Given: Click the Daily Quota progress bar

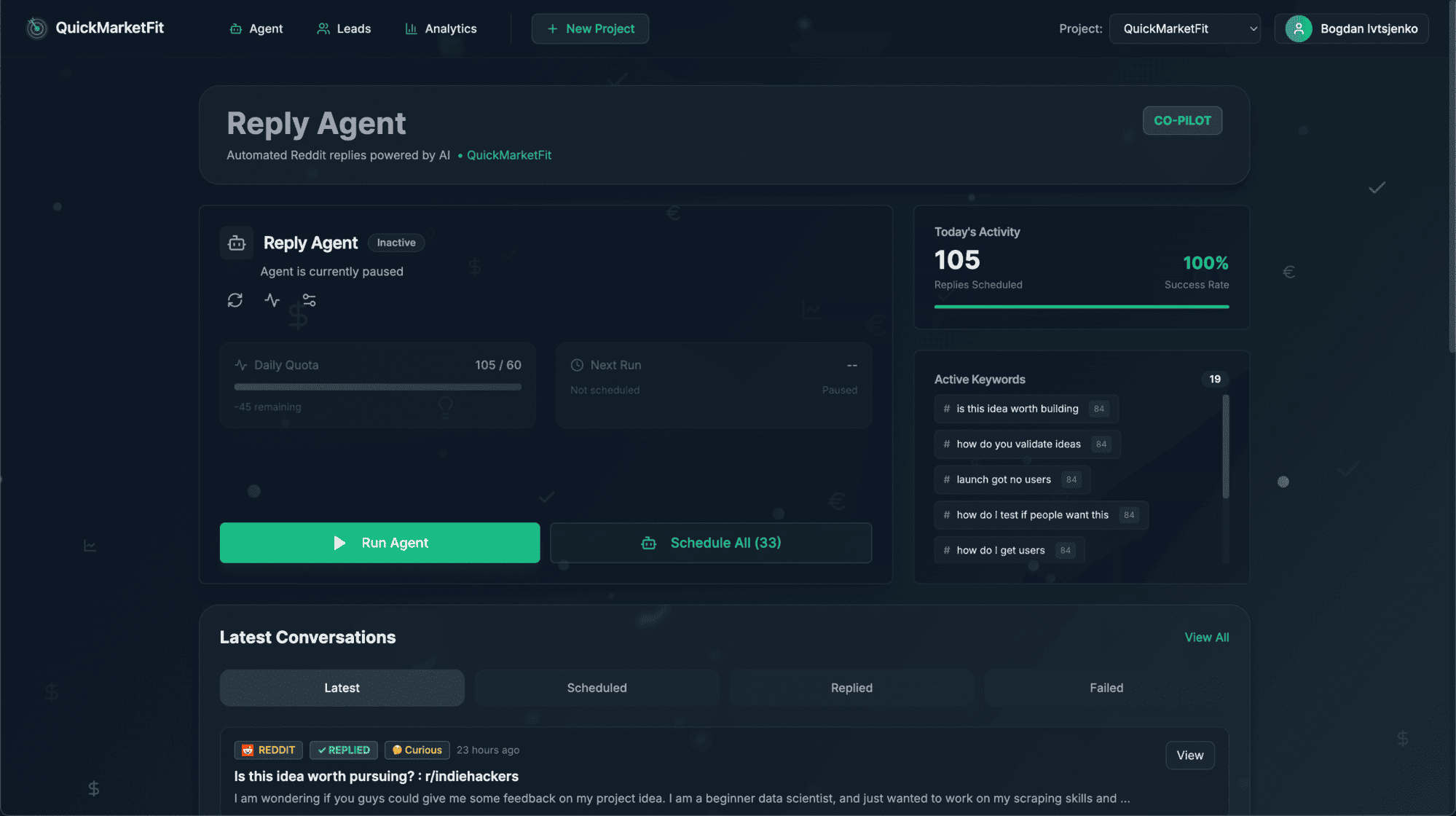Looking at the screenshot, I should [x=377, y=387].
